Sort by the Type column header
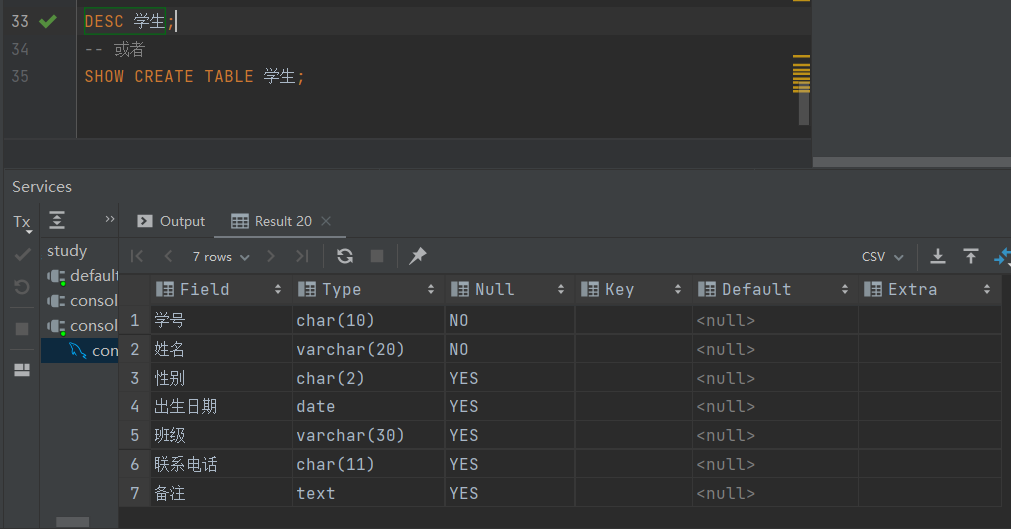The image size is (1011, 529). (368, 290)
